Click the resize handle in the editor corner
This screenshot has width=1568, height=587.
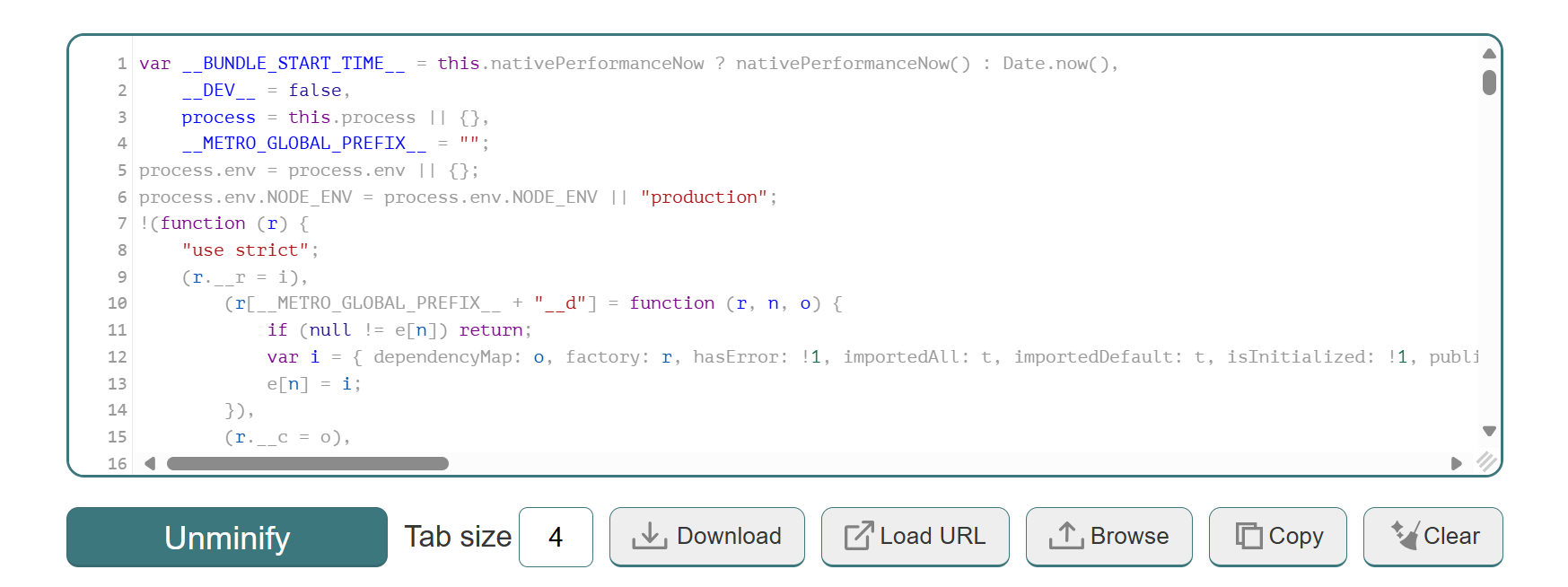pyautogui.click(x=1487, y=462)
